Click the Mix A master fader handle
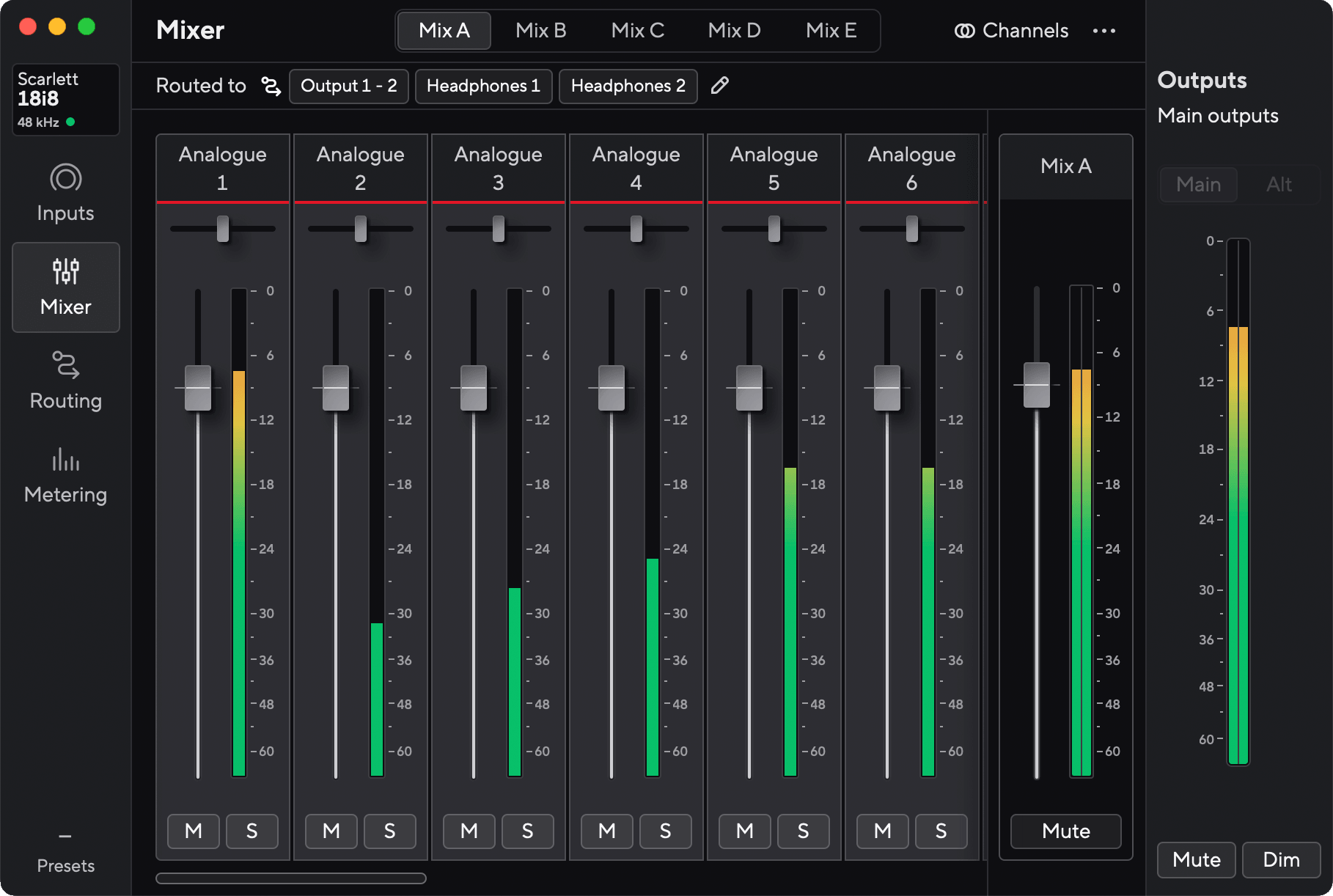Image resolution: width=1333 pixels, height=896 pixels. [x=1037, y=385]
